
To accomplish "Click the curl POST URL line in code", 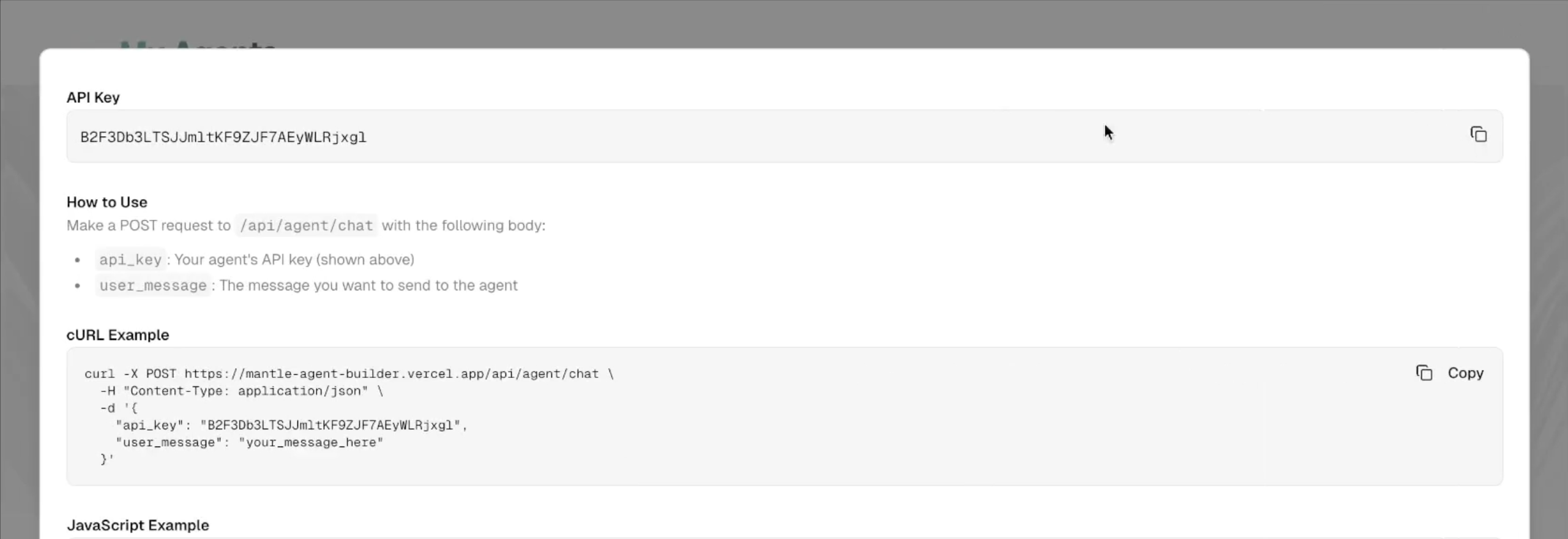I will click(349, 374).
